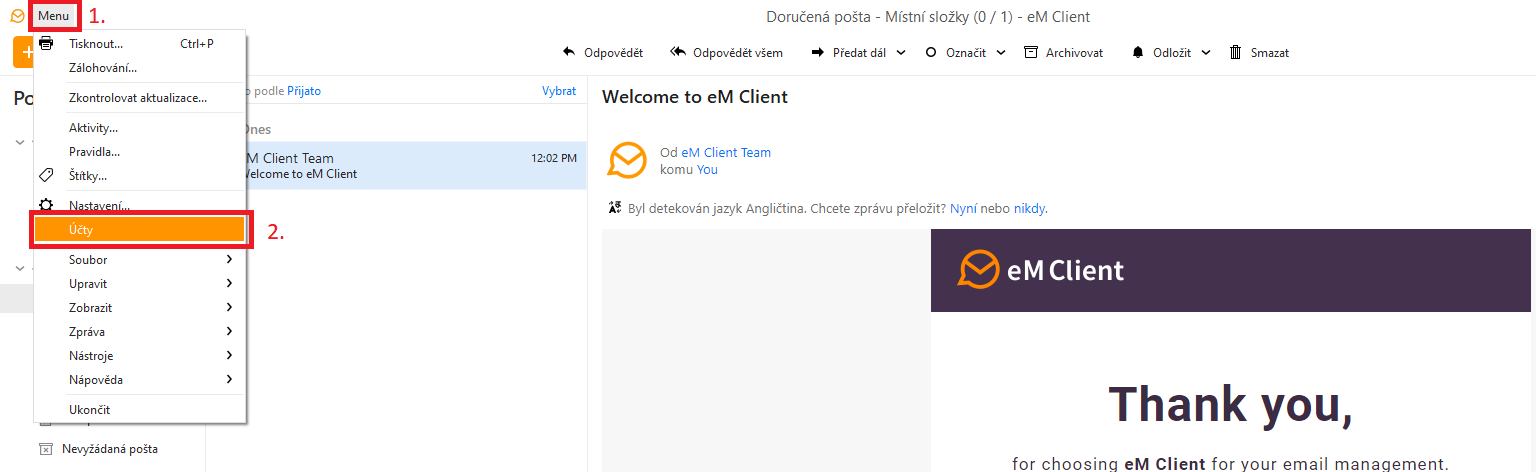Click the Označit mark button
Screen dimensions: 1536x472
pos(957,53)
